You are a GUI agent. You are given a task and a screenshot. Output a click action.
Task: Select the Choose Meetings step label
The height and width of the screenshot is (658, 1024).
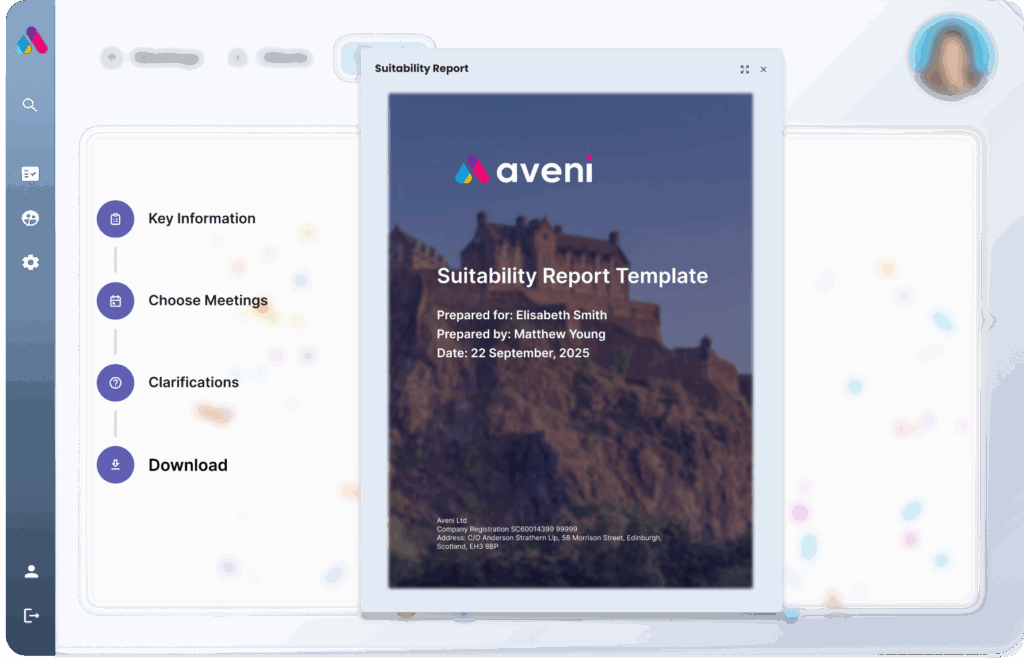click(208, 300)
